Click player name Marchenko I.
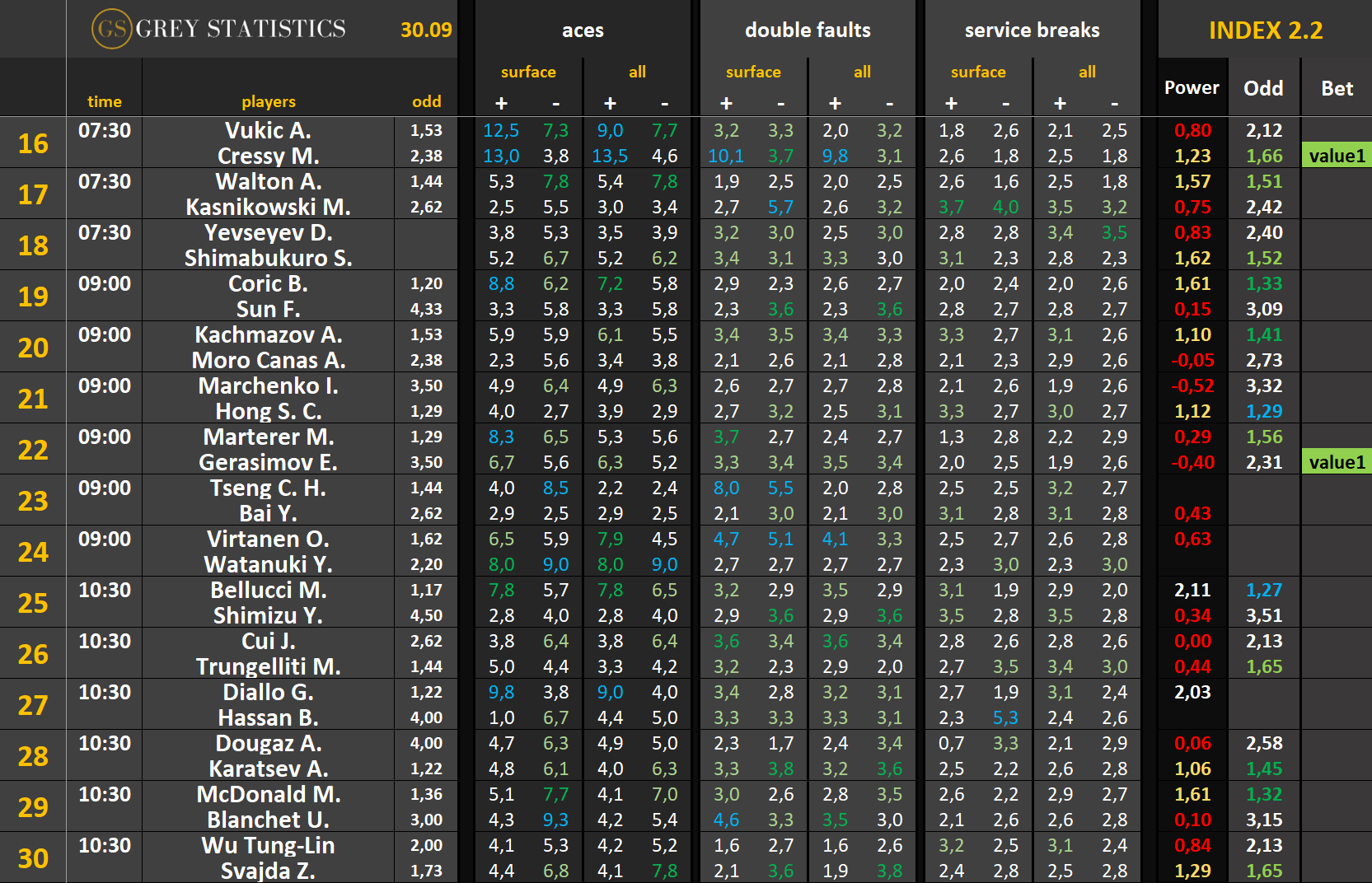This screenshot has width=1372, height=883. tap(269, 385)
